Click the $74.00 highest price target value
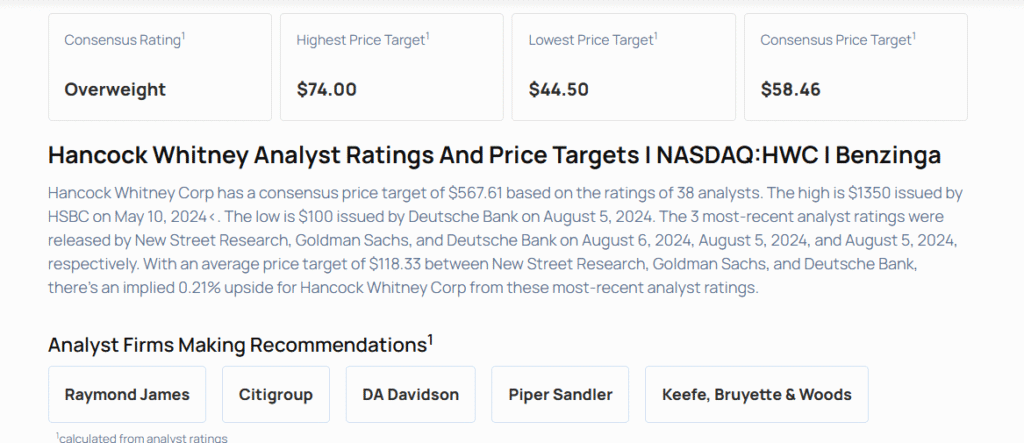This screenshot has width=1024, height=443. 327,89
